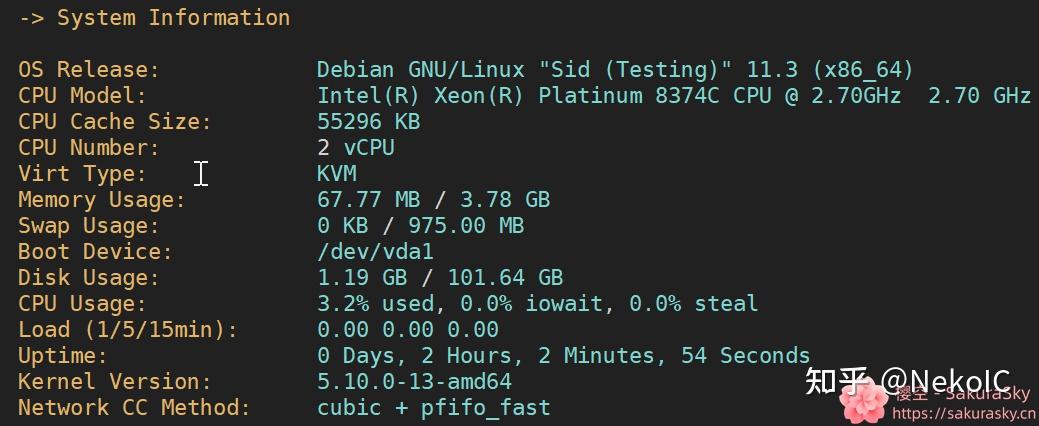
Task: Click the pink sakura flower watermark icon
Action: pos(863,402)
